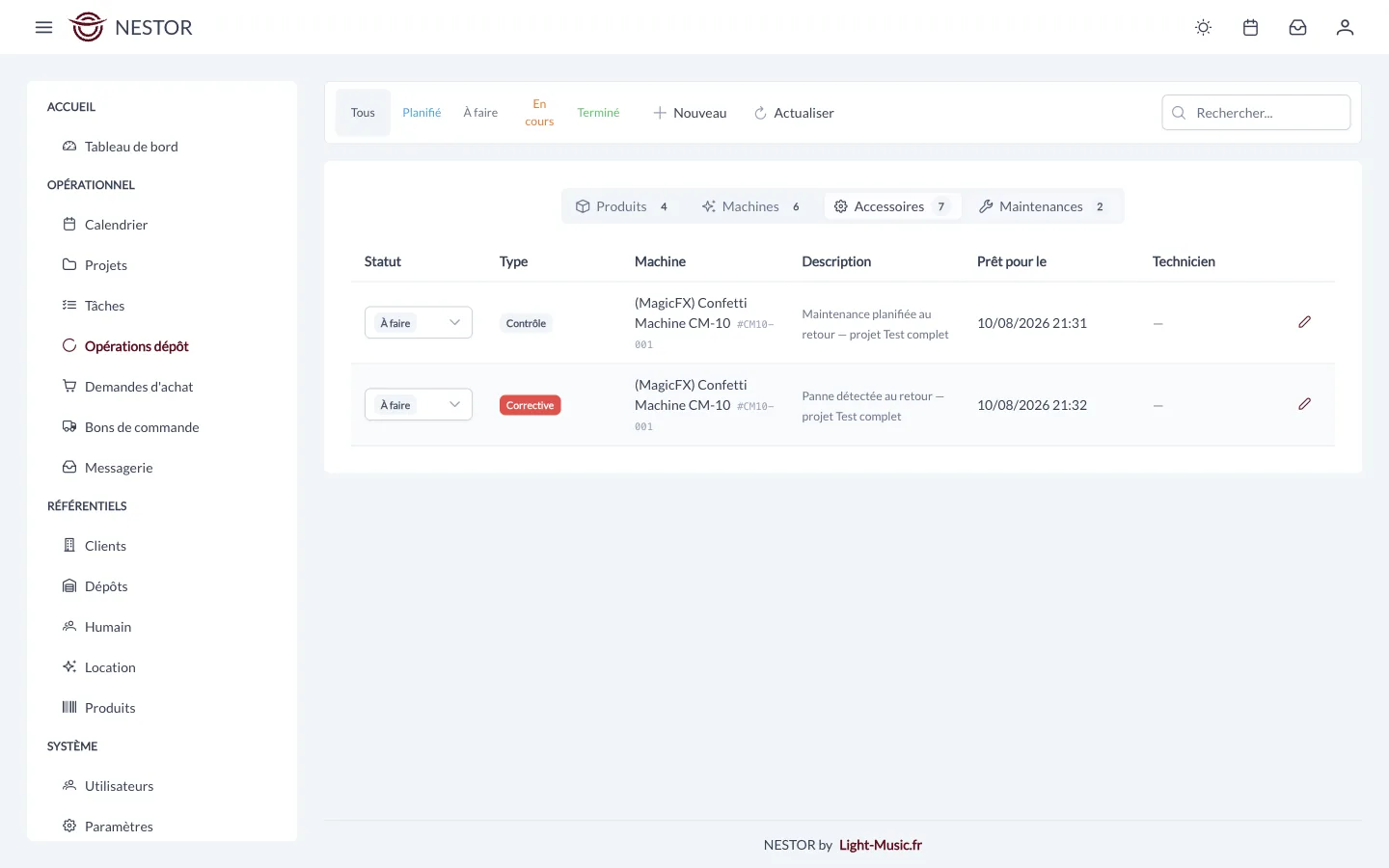
Task: Open the inbox icon in header
Action: [x=1297, y=27]
